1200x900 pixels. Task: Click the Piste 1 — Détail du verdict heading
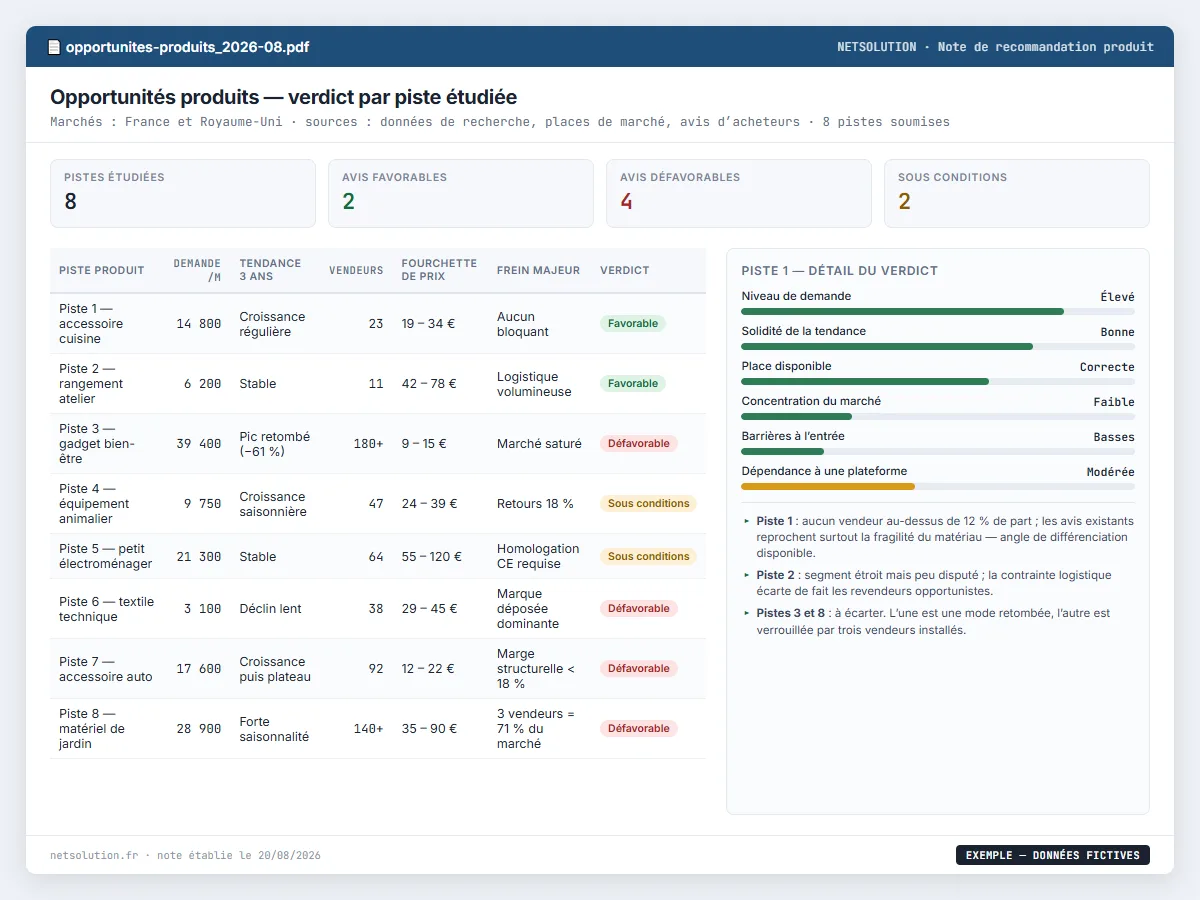(x=840, y=271)
